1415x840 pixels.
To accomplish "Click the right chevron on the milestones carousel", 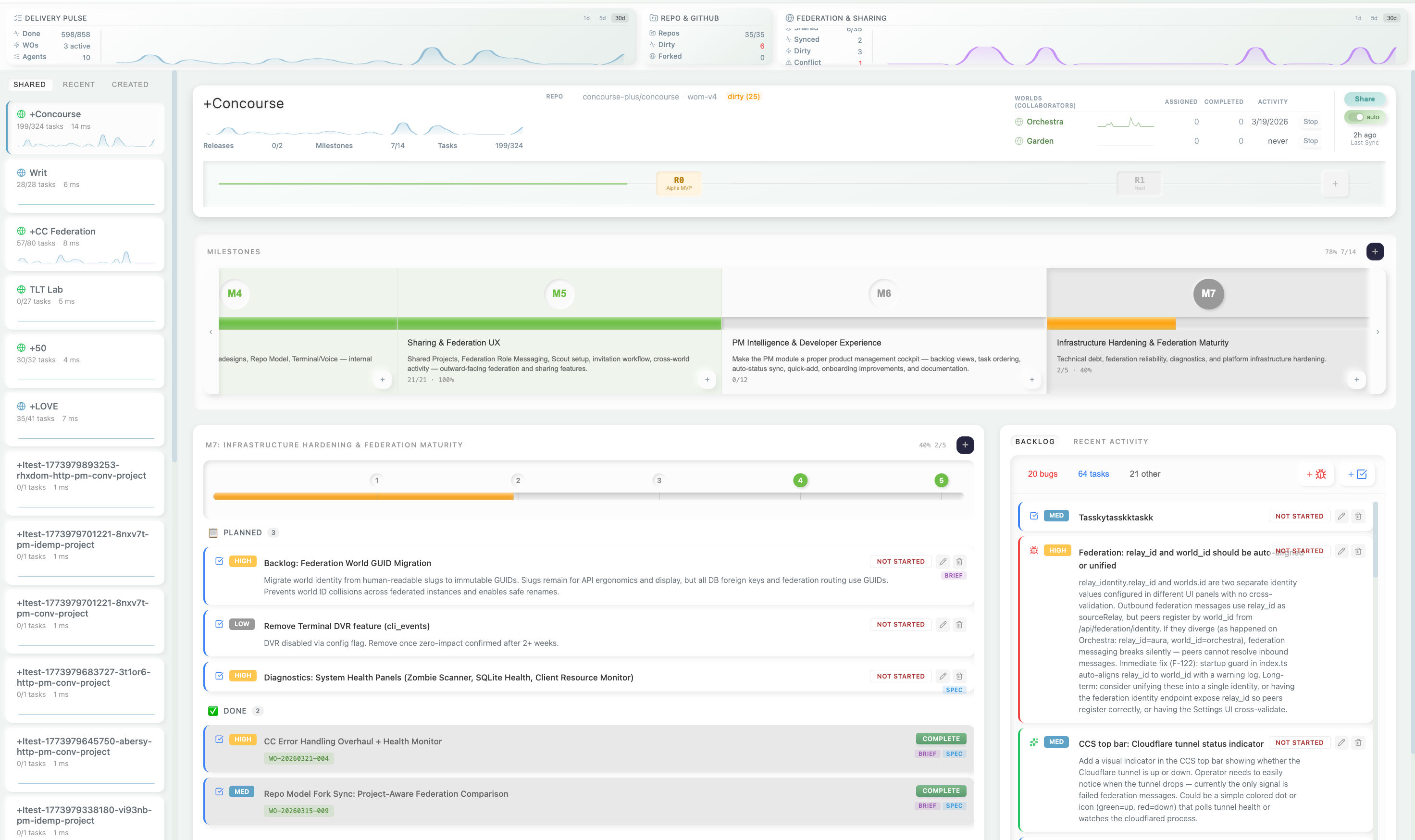I will pos(1378,332).
